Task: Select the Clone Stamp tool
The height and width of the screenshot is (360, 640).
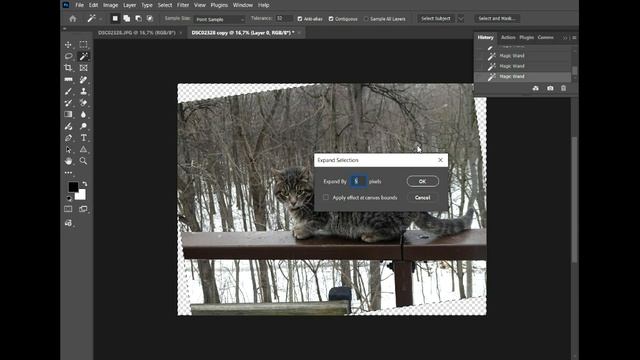Action: click(x=83, y=91)
